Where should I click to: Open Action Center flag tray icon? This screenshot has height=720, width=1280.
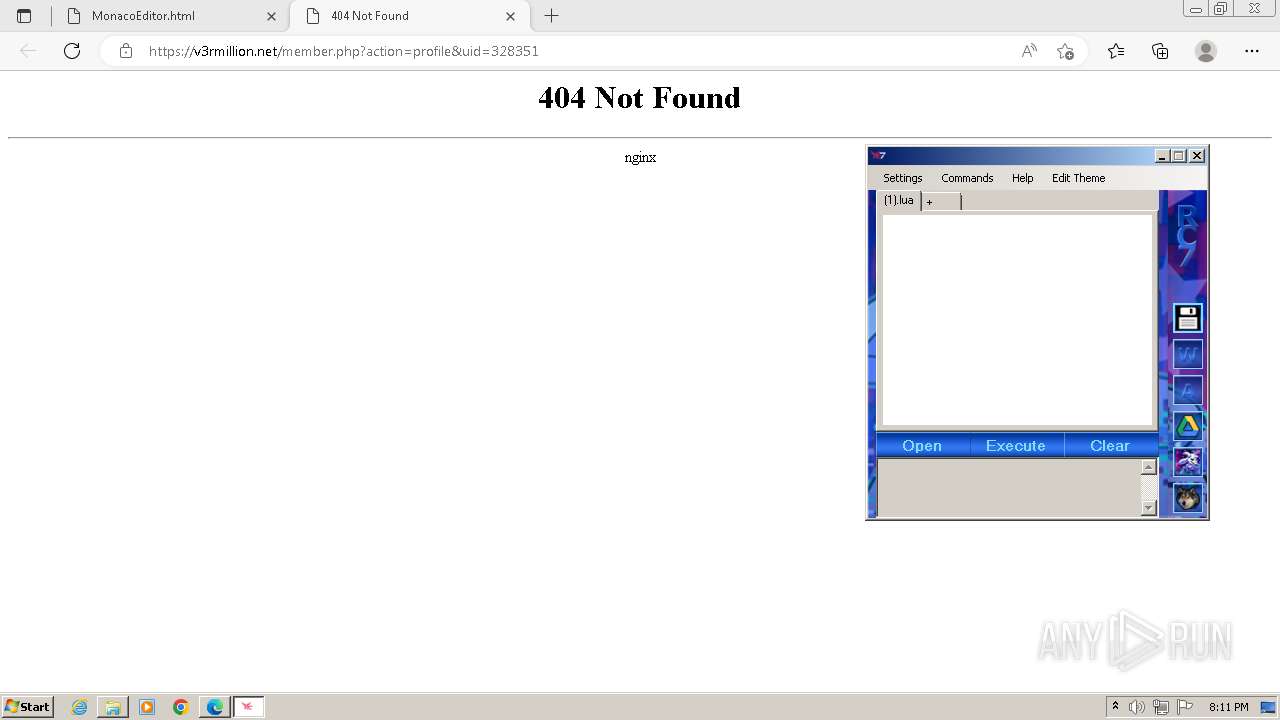[1185, 707]
